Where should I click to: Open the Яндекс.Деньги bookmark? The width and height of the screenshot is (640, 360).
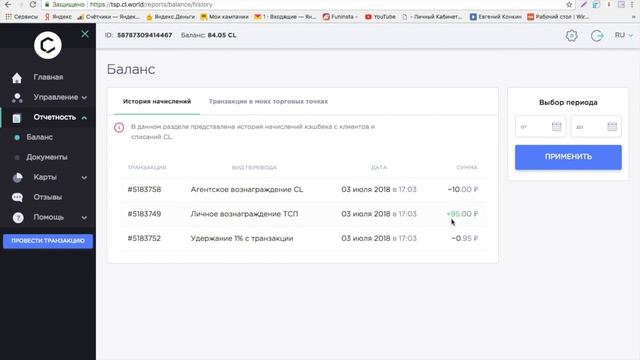tap(170, 17)
